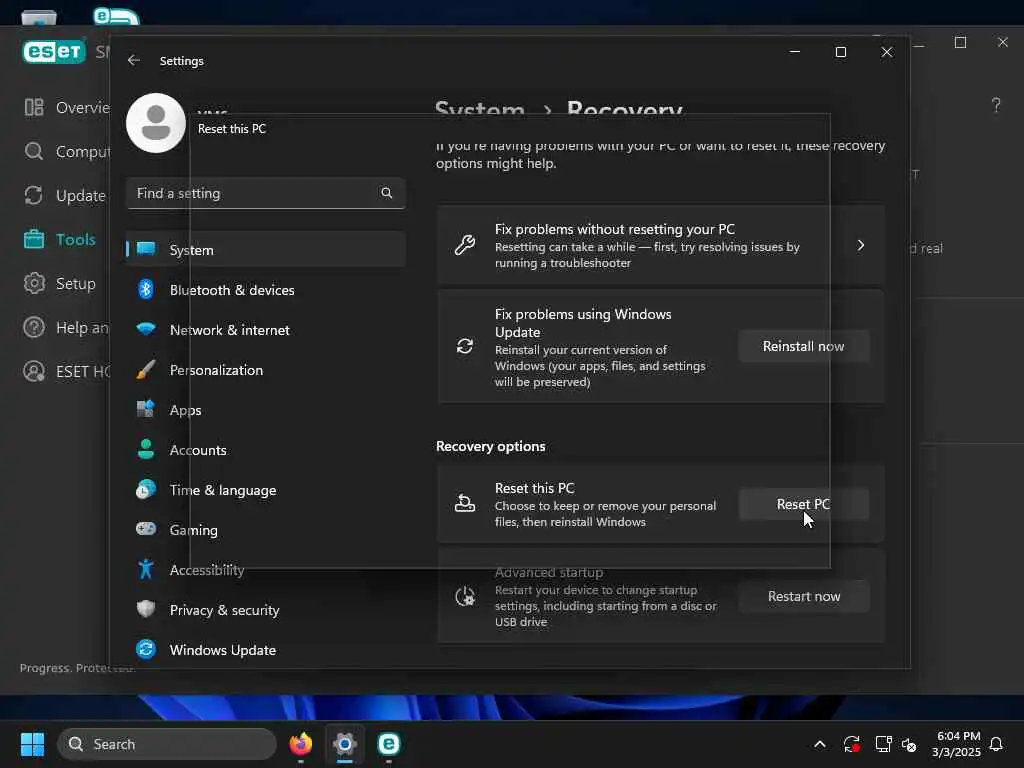Click the back arrow in Settings
1024x768 pixels.
point(134,60)
